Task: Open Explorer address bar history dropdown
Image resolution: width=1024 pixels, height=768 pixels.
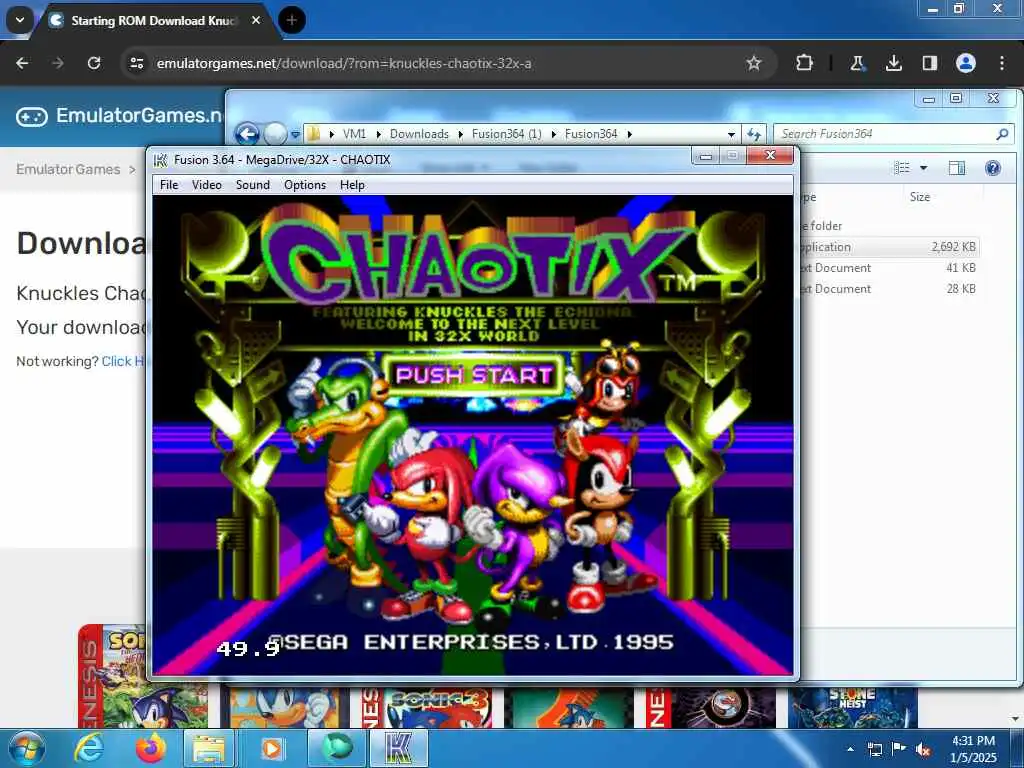Action: click(731, 134)
